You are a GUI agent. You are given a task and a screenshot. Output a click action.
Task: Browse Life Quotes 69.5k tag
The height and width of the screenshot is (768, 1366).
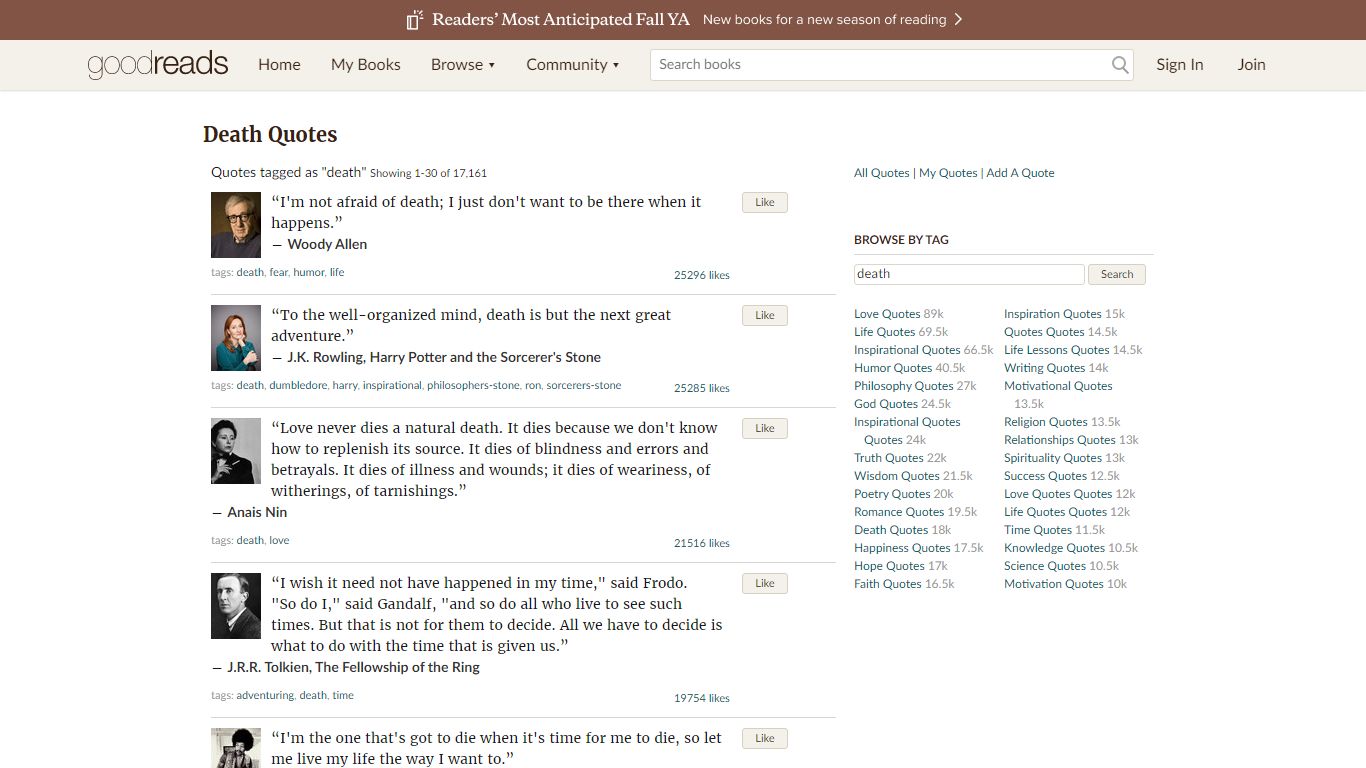click(x=885, y=332)
